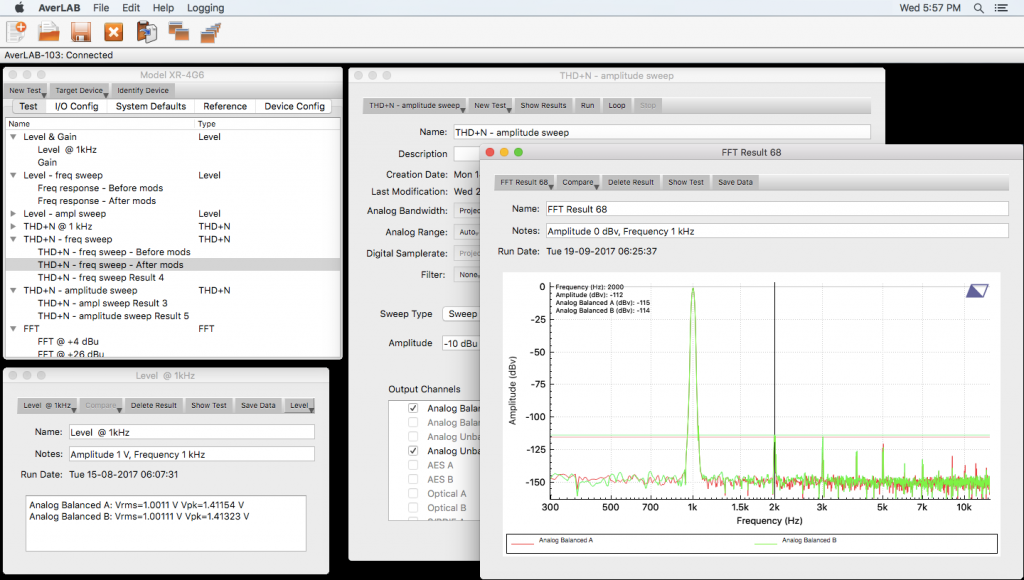Screen dimensions: 1024x580
Task: Click the orange X close-project icon
Action: [114, 32]
